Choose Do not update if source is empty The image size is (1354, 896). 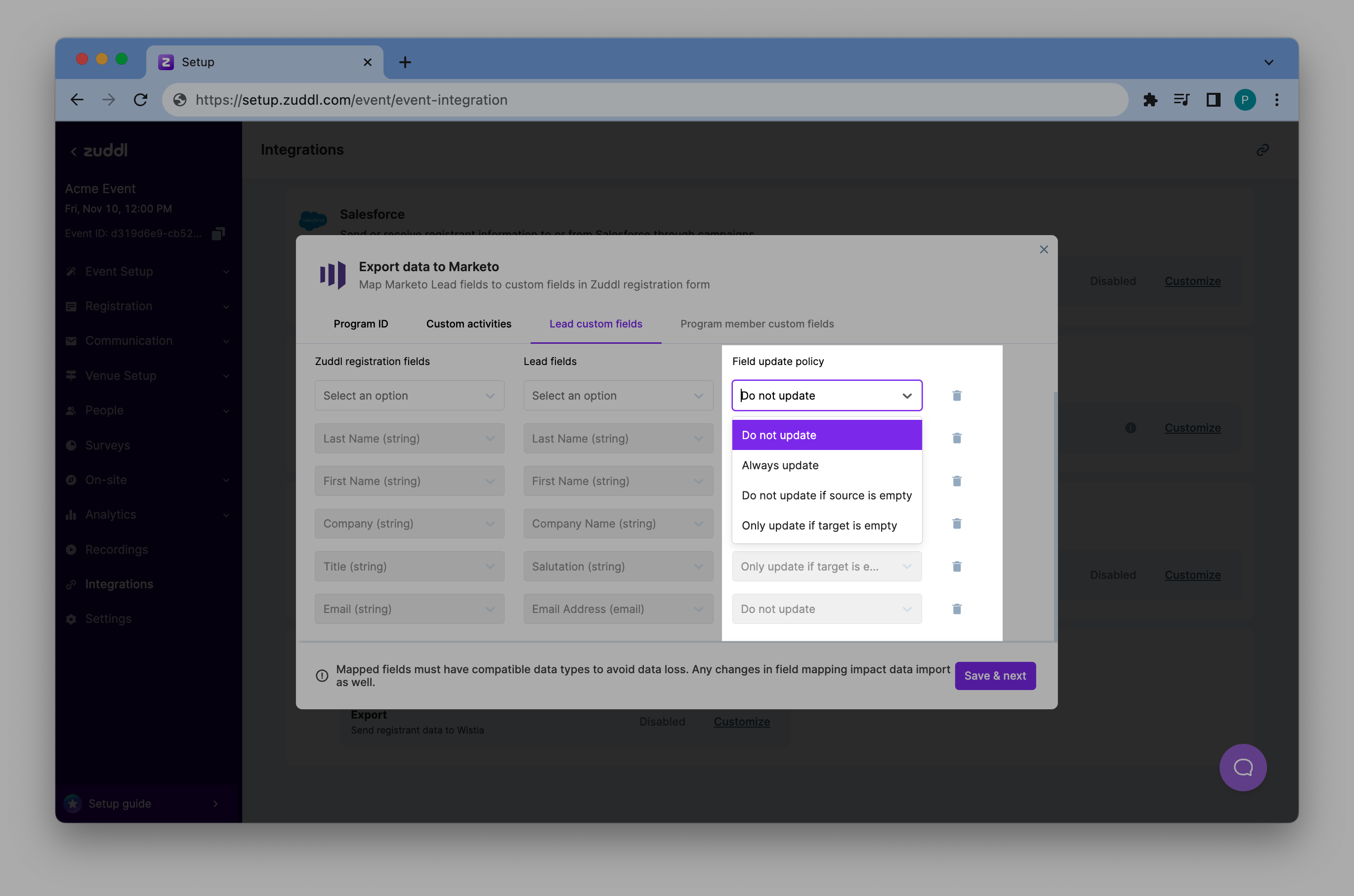click(x=826, y=495)
